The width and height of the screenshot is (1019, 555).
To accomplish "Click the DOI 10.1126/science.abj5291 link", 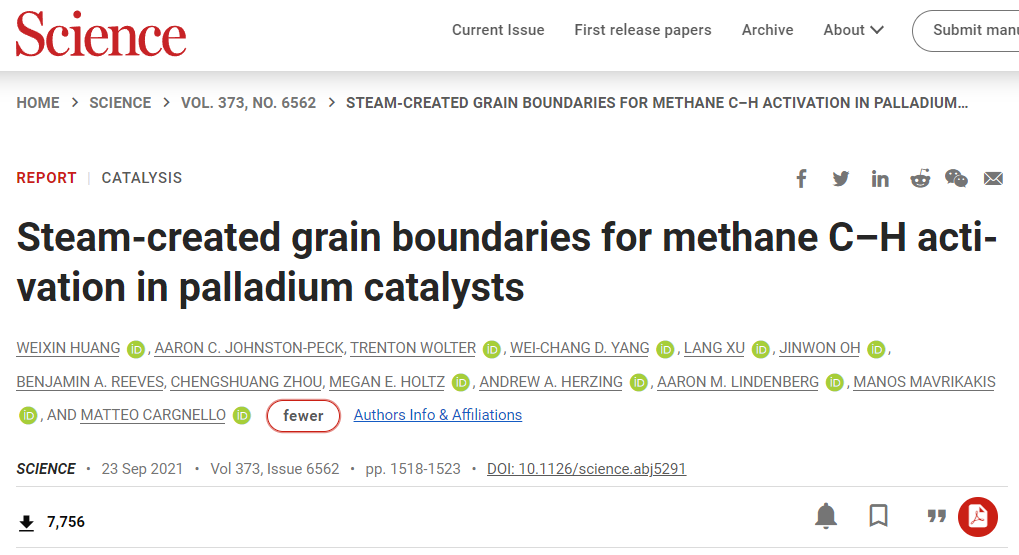I will (x=586, y=469).
